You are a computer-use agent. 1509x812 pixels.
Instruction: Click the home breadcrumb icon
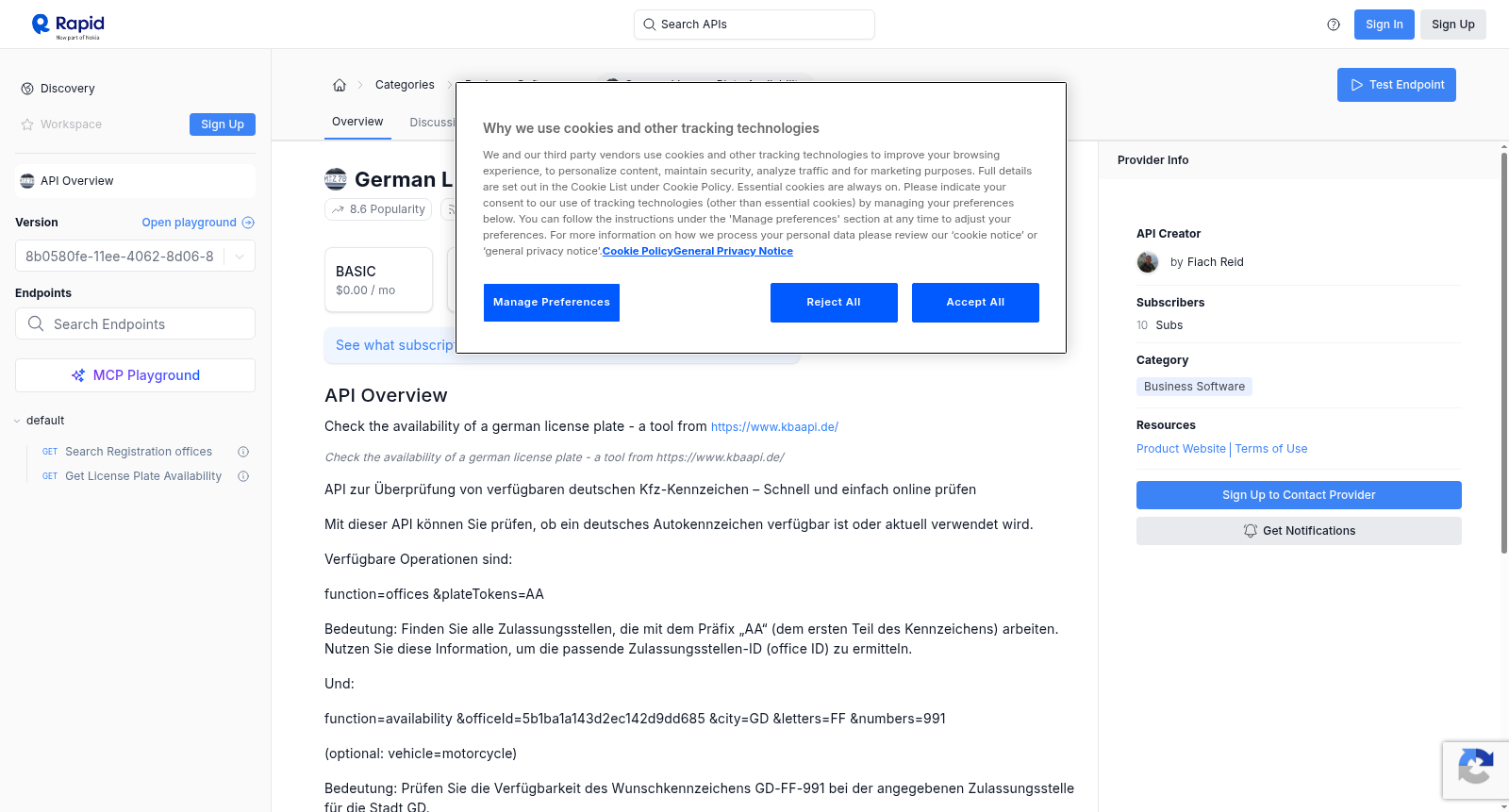(340, 85)
